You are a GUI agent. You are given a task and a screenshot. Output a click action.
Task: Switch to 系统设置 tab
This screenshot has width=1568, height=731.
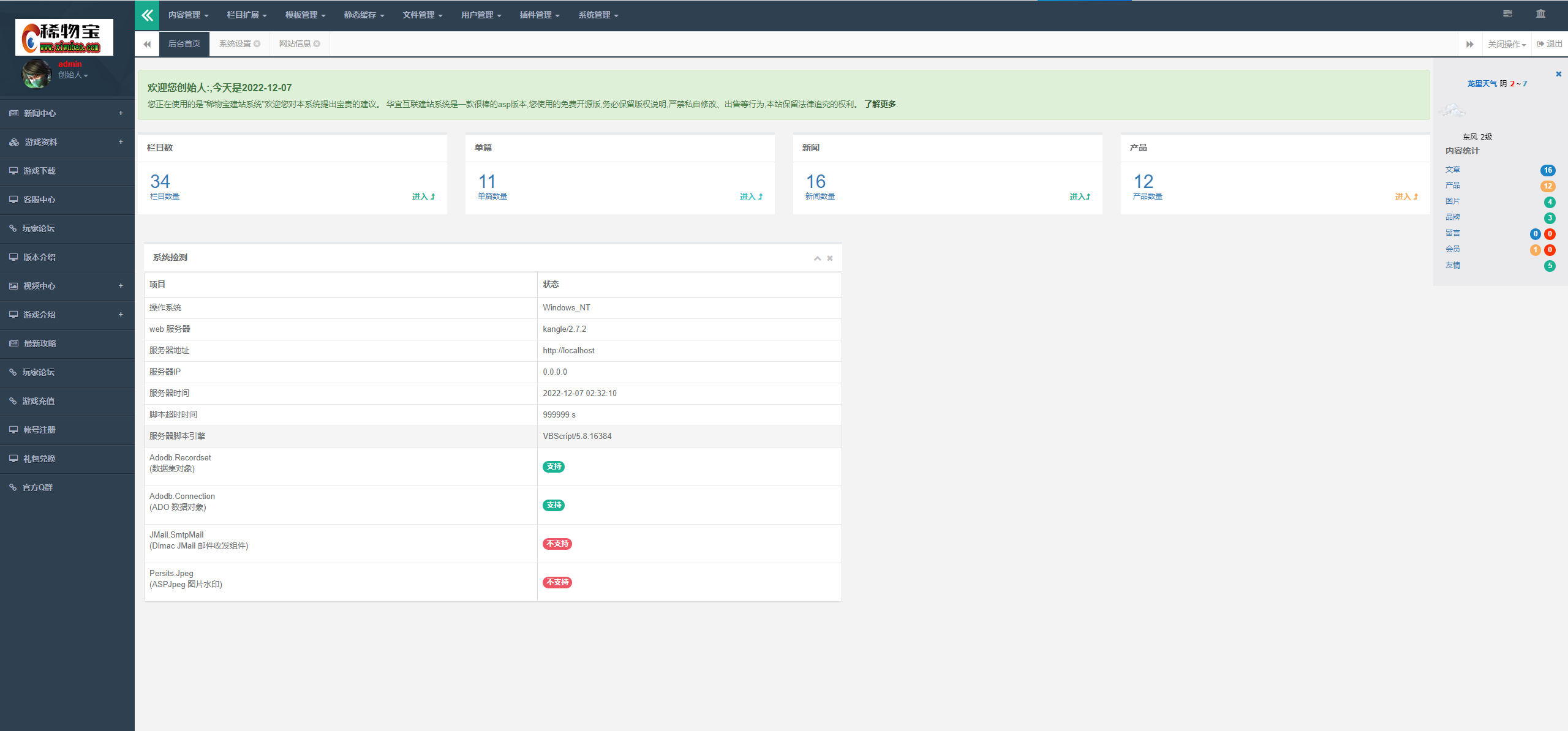tap(235, 44)
